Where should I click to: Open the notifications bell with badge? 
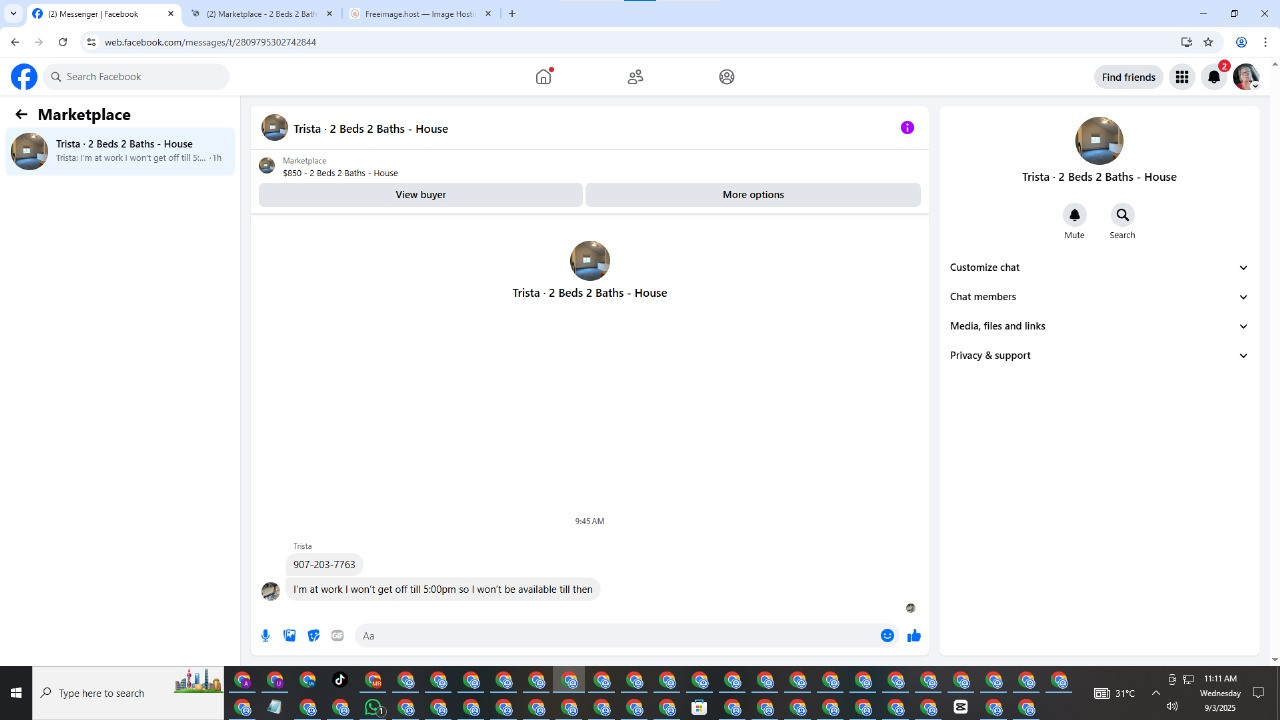click(1214, 77)
